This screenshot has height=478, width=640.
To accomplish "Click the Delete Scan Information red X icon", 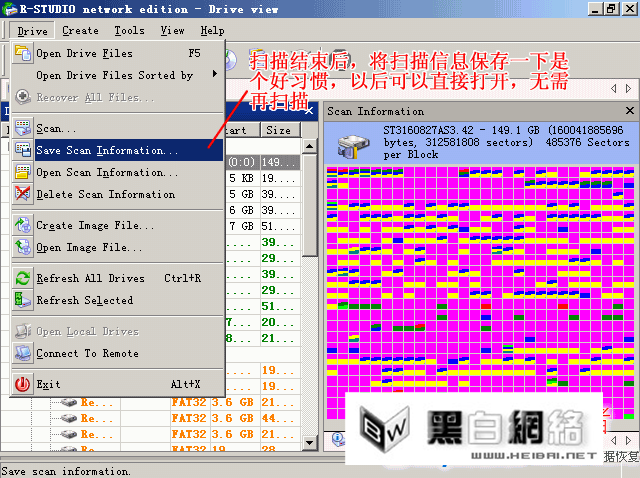I will [22, 194].
